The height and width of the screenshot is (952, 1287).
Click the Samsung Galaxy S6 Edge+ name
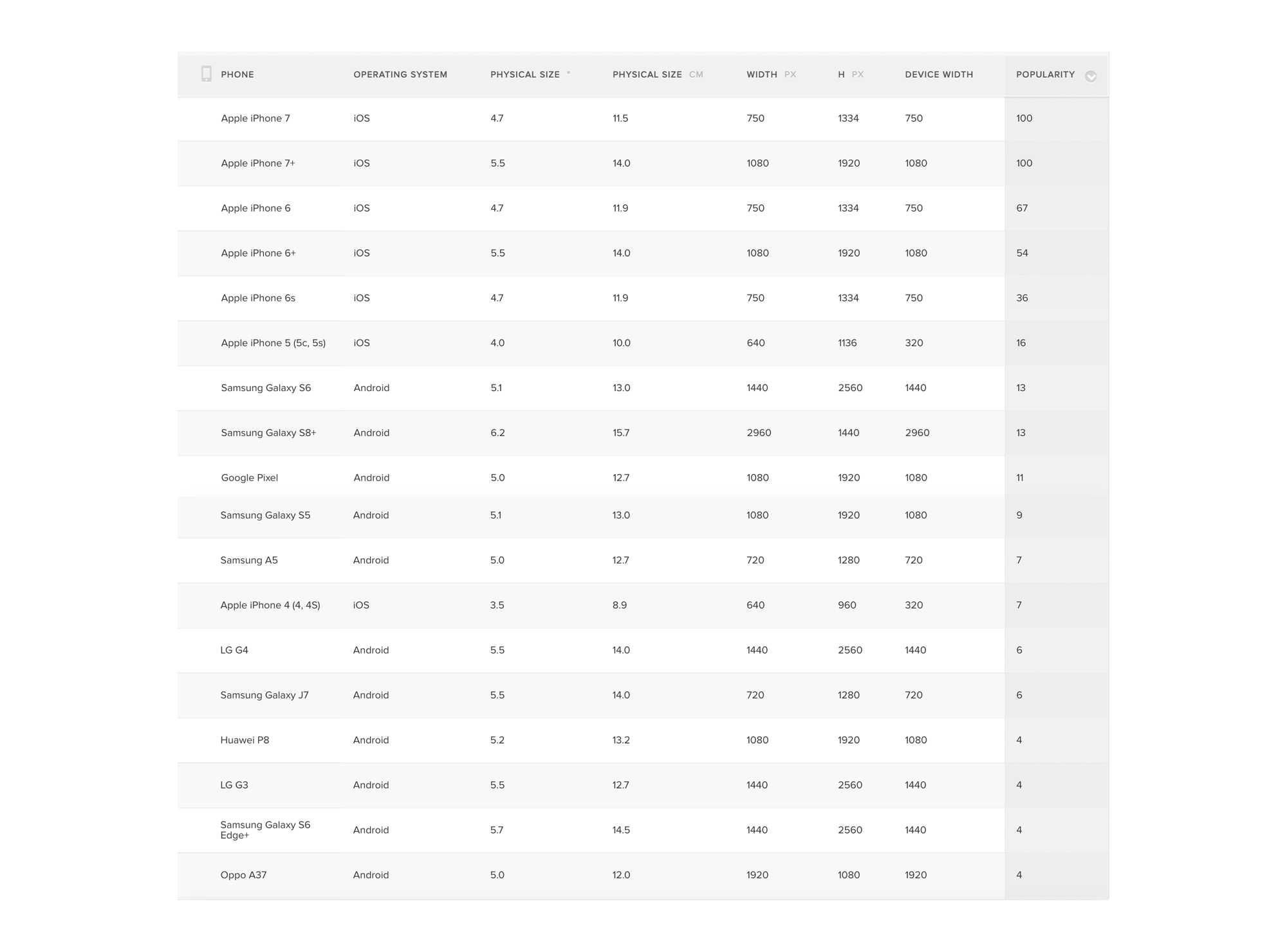[x=265, y=830]
